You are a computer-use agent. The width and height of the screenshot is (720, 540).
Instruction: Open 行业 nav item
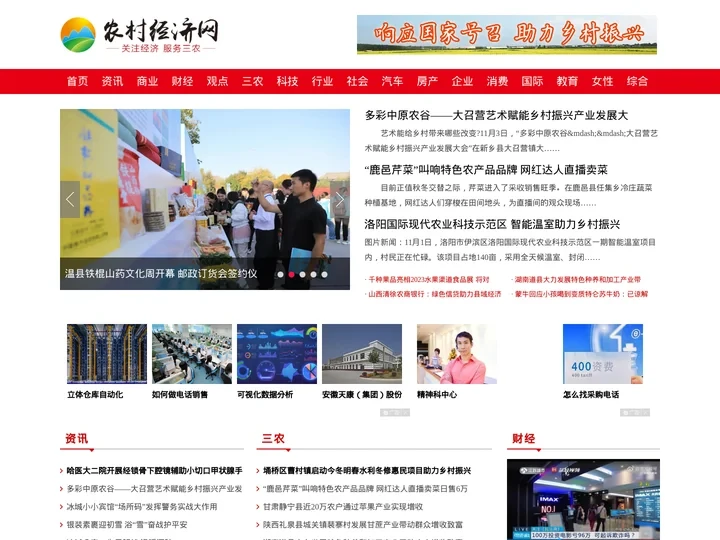pyautogui.click(x=322, y=81)
